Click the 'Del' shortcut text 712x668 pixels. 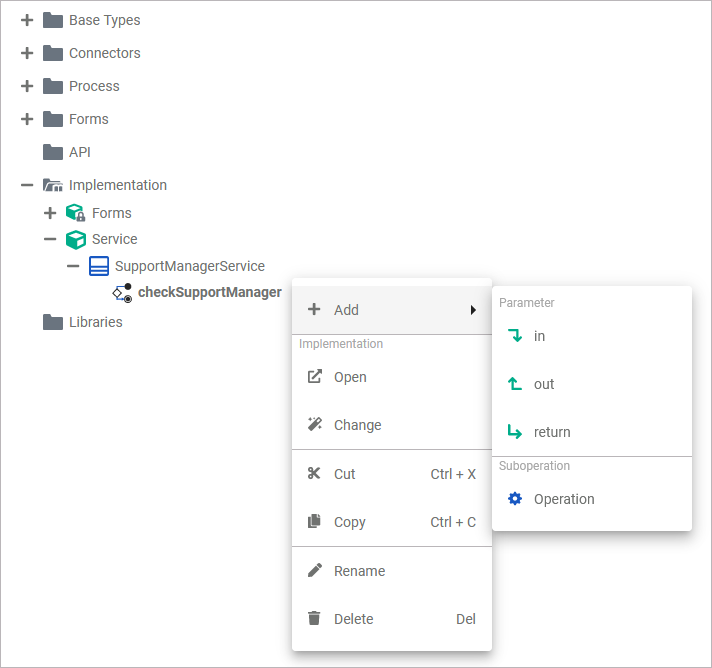(465, 619)
